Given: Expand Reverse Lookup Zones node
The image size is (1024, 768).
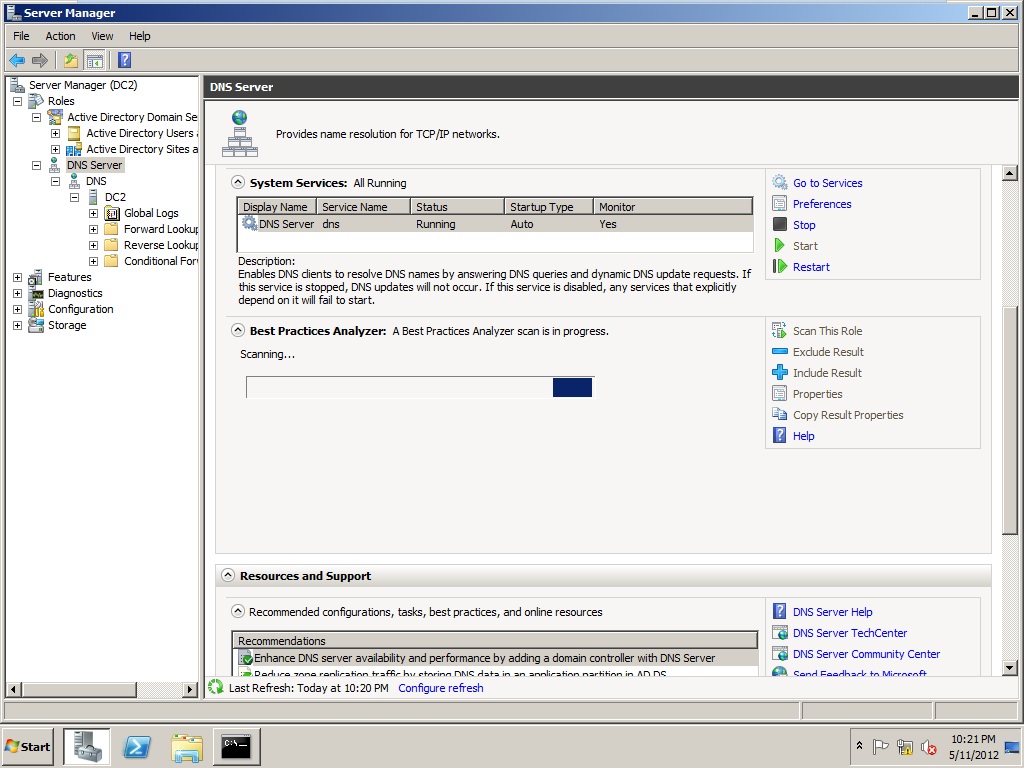Looking at the screenshot, I should click(x=93, y=246).
